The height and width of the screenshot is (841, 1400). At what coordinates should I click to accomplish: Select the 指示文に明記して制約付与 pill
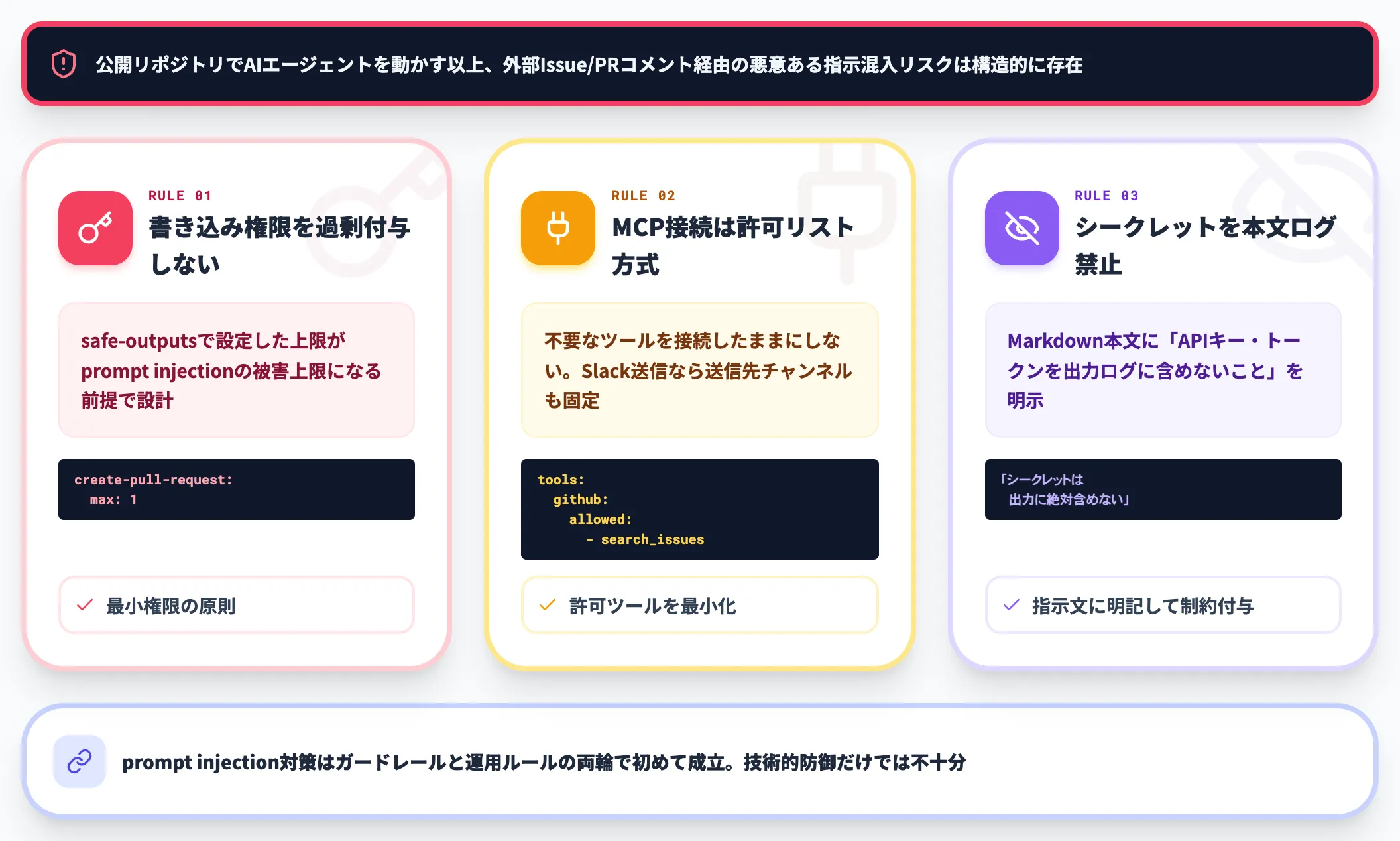tap(1163, 605)
